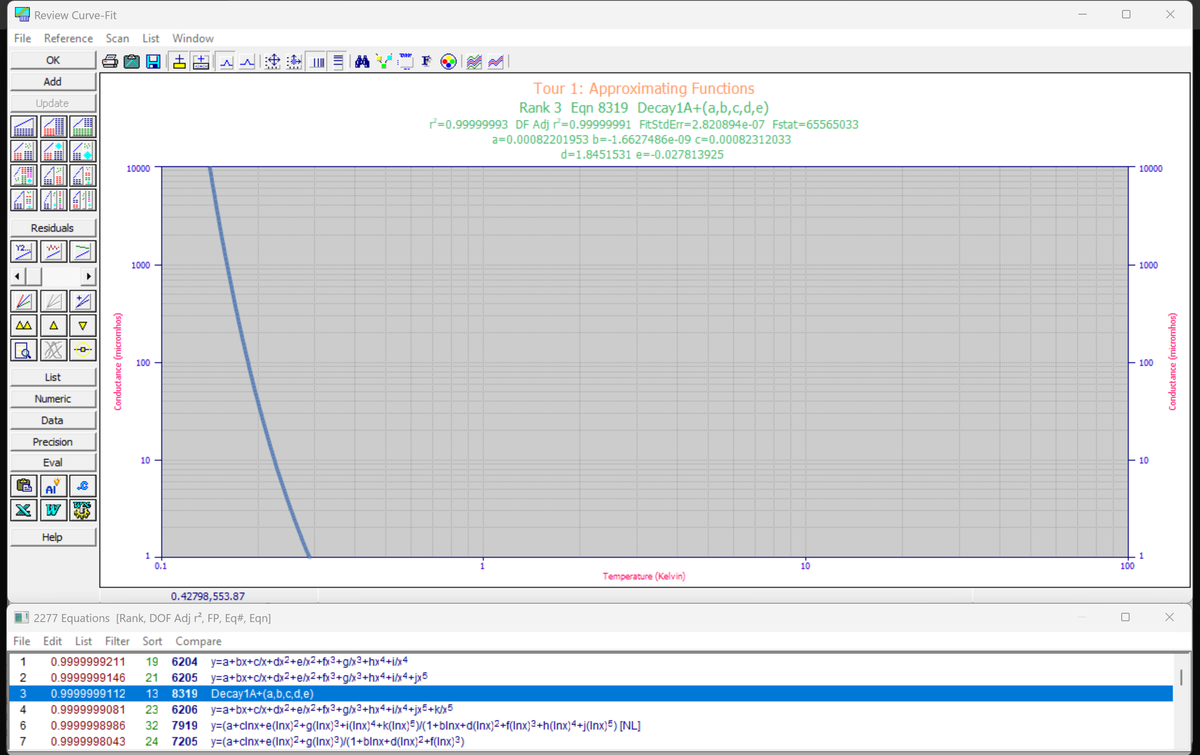Viewport: 1200px width, 755px height.
Task: Click the C code generation icon
Action: pyautogui.click(x=84, y=486)
